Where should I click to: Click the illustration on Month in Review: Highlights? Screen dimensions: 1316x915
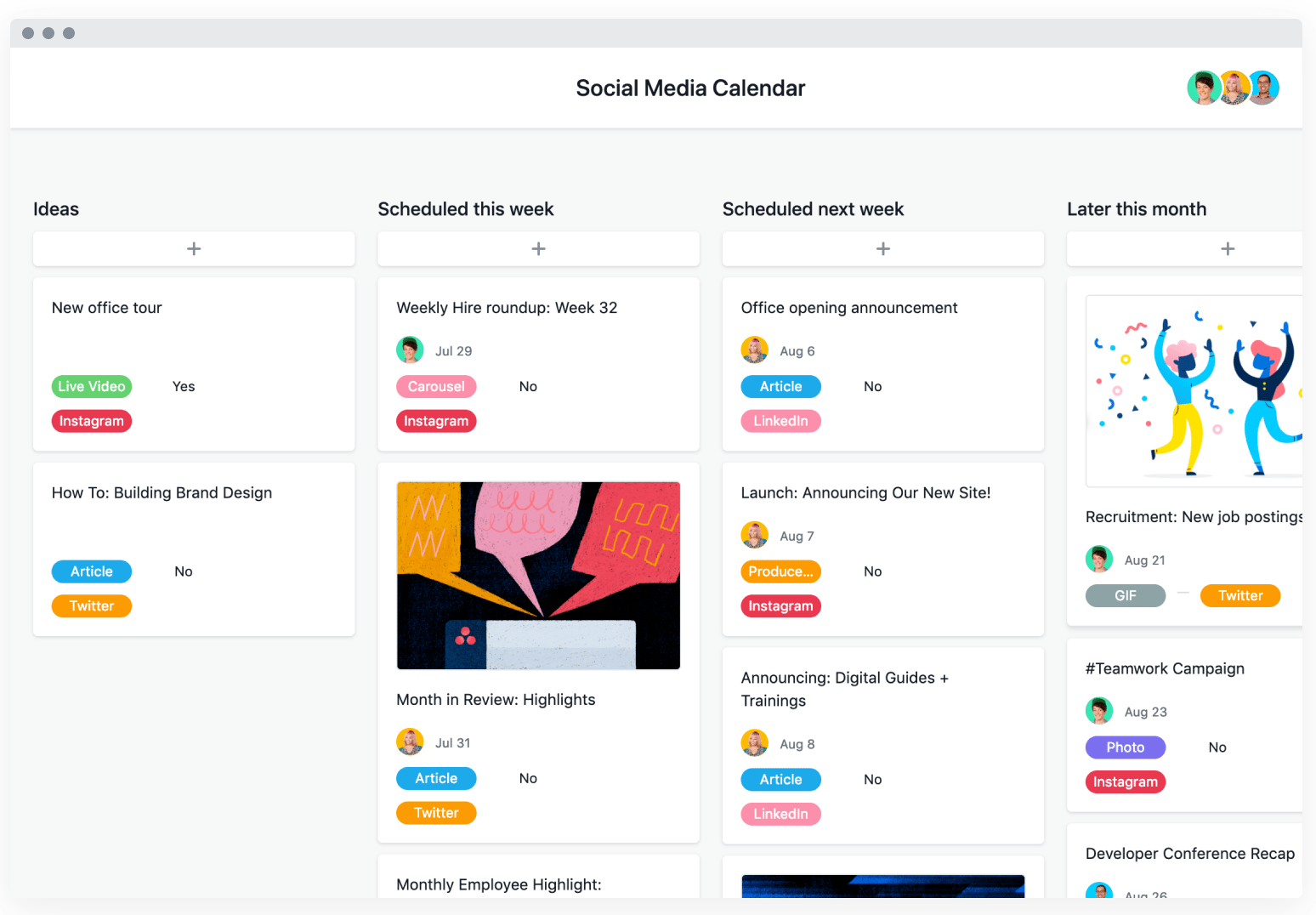[x=537, y=575]
